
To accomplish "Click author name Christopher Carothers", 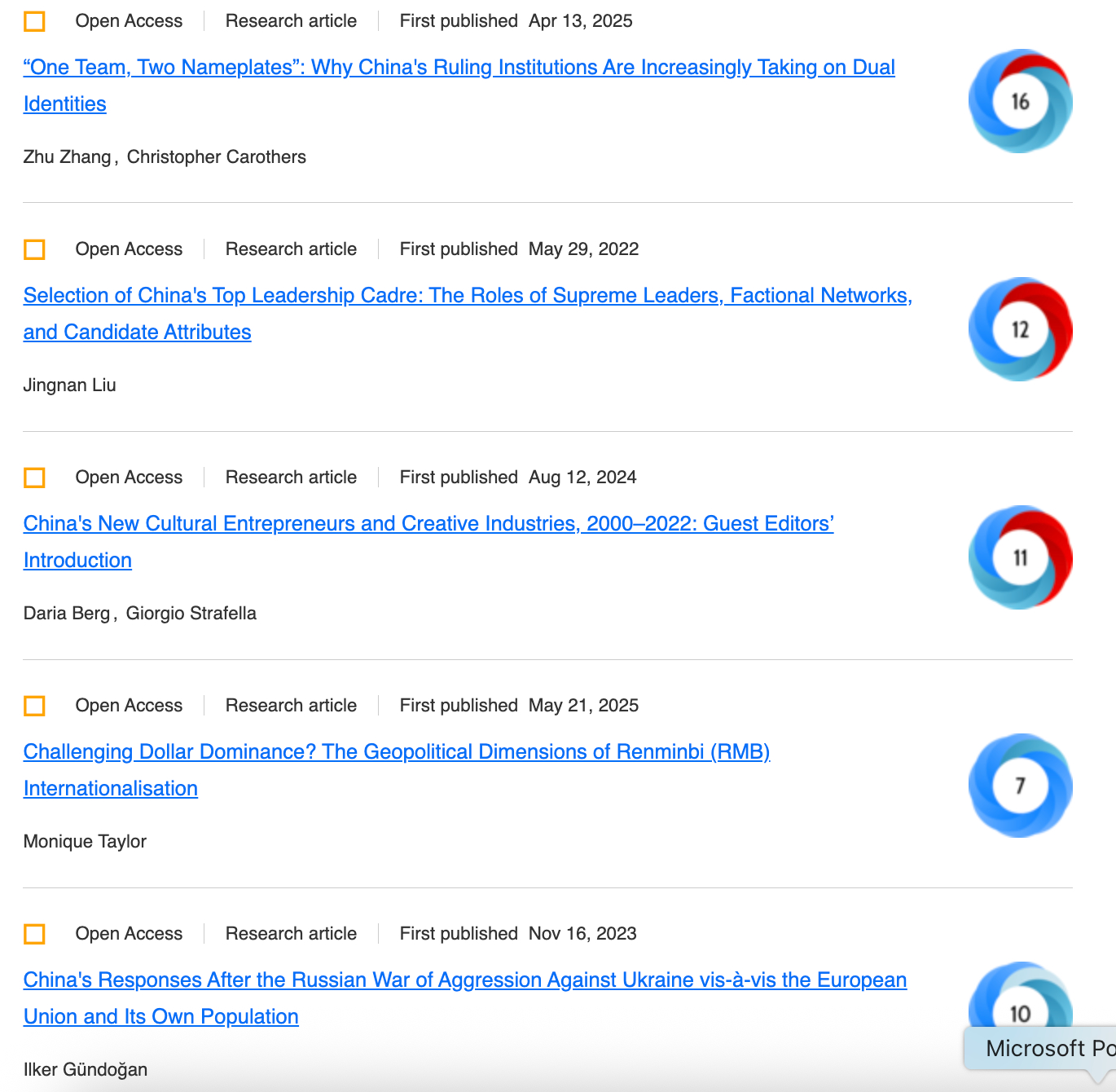I will (x=216, y=157).
